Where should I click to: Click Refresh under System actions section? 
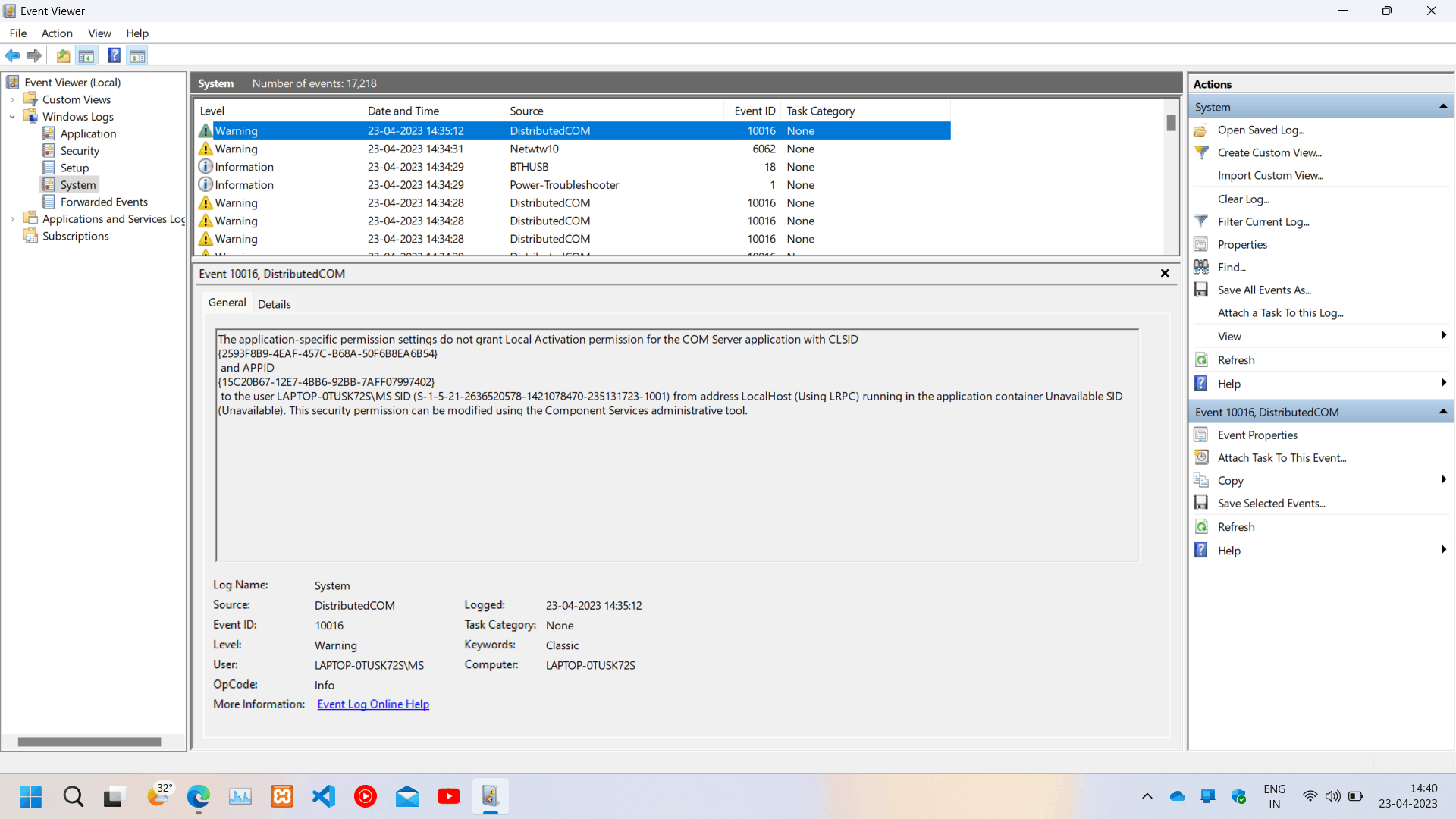1236,359
